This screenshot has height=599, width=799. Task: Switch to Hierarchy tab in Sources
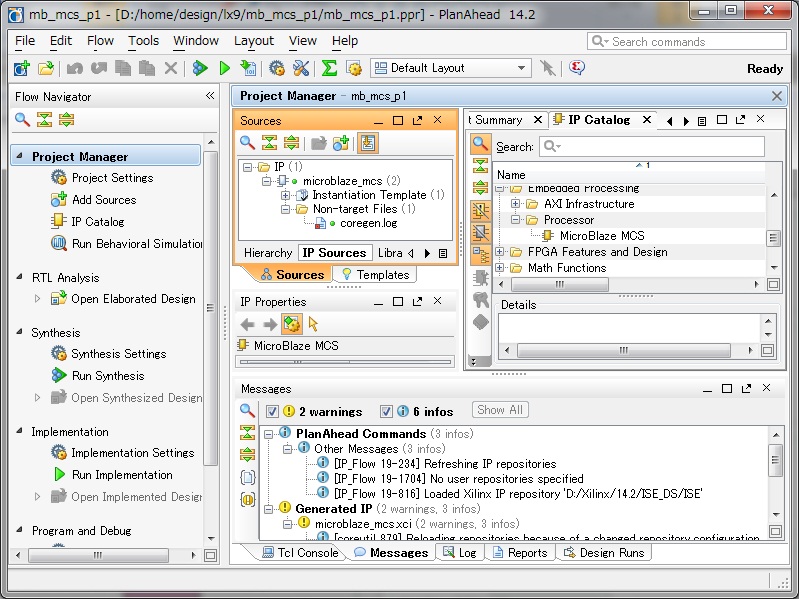pos(268,253)
